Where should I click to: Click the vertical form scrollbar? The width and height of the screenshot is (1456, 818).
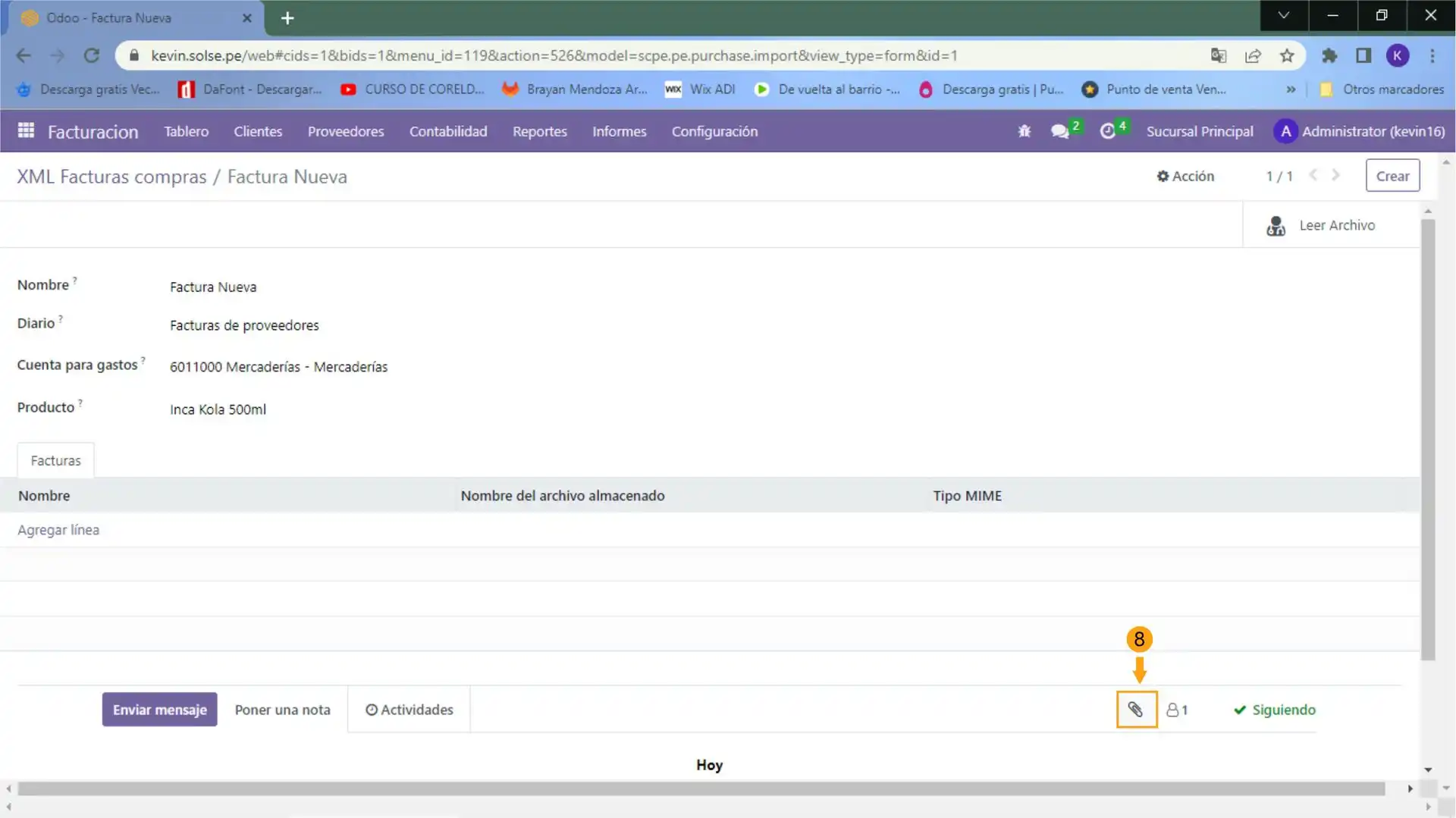coord(1428,440)
